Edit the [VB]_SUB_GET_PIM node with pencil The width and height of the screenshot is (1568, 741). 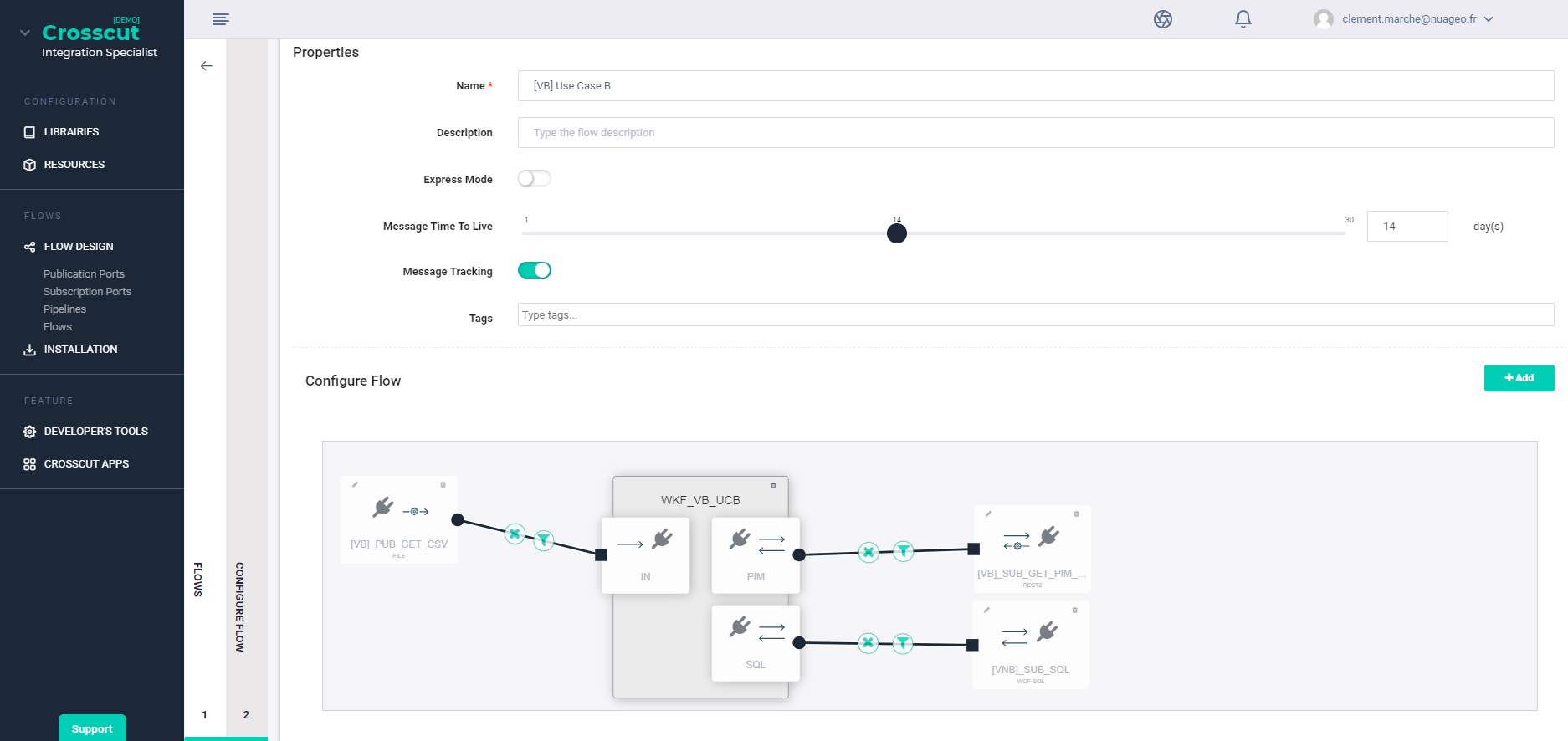988,514
